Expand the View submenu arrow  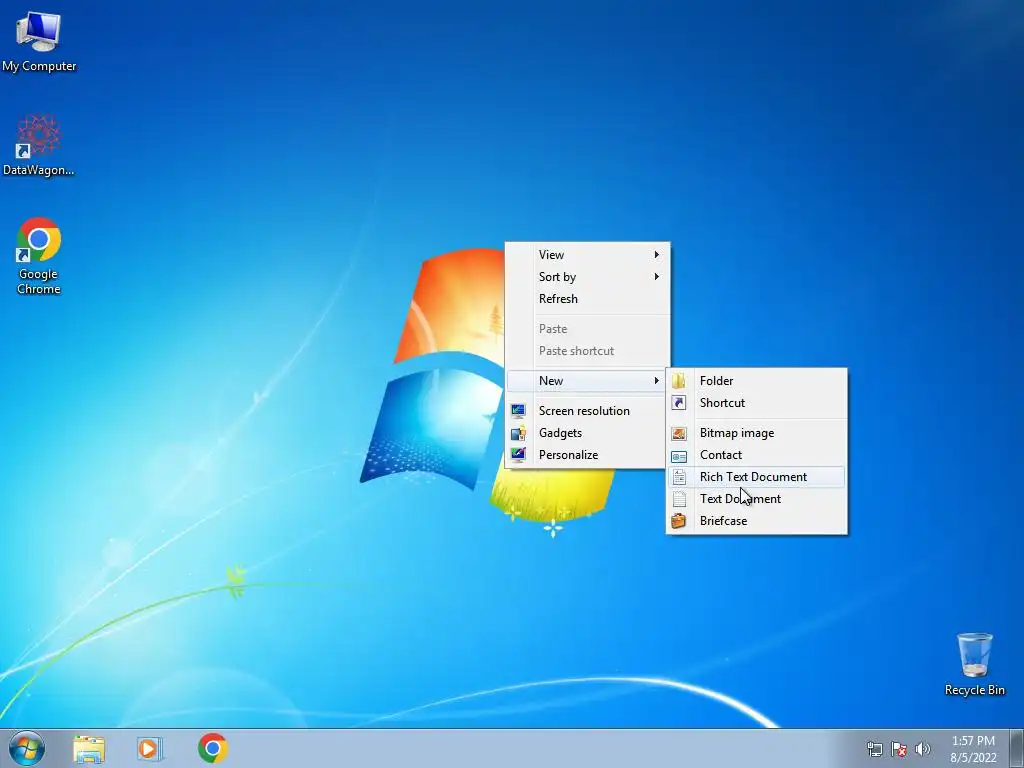coord(656,255)
